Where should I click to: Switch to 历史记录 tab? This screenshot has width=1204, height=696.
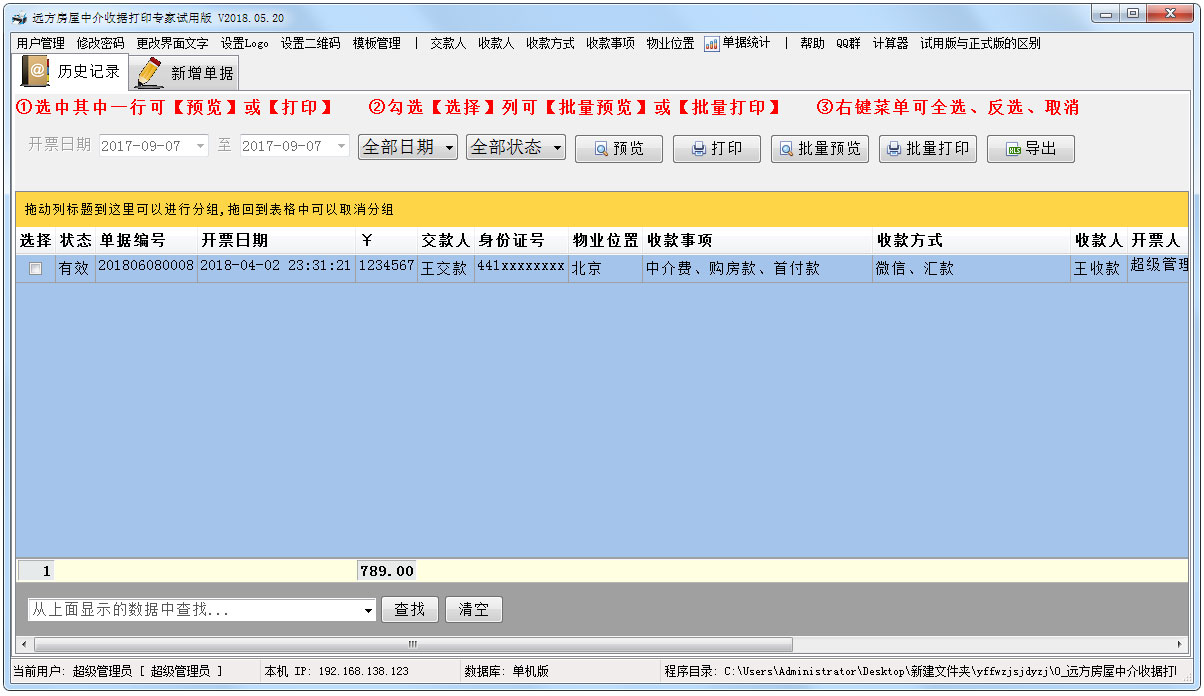pyautogui.click(x=73, y=71)
